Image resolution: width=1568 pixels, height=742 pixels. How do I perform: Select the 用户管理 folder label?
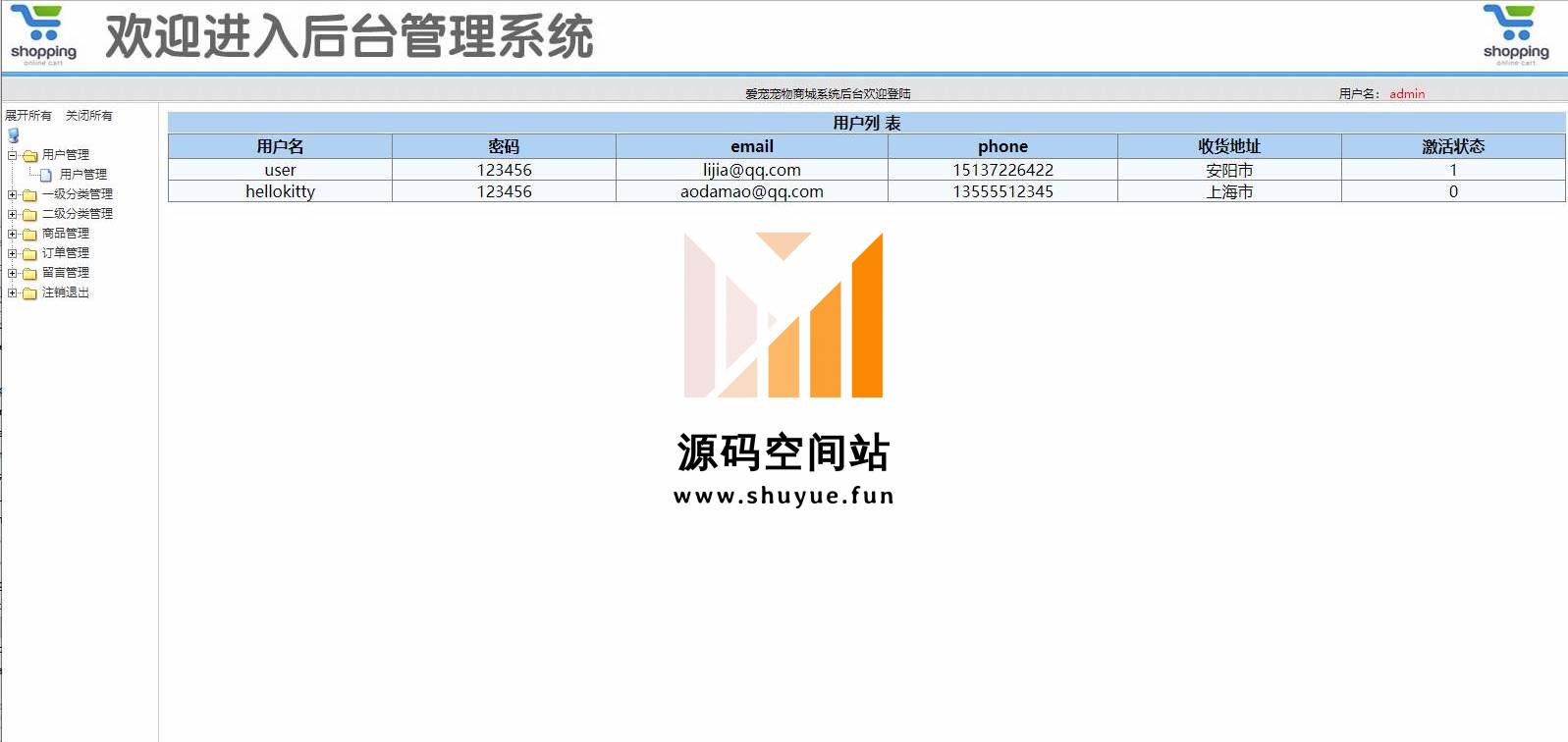click(66, 154)
